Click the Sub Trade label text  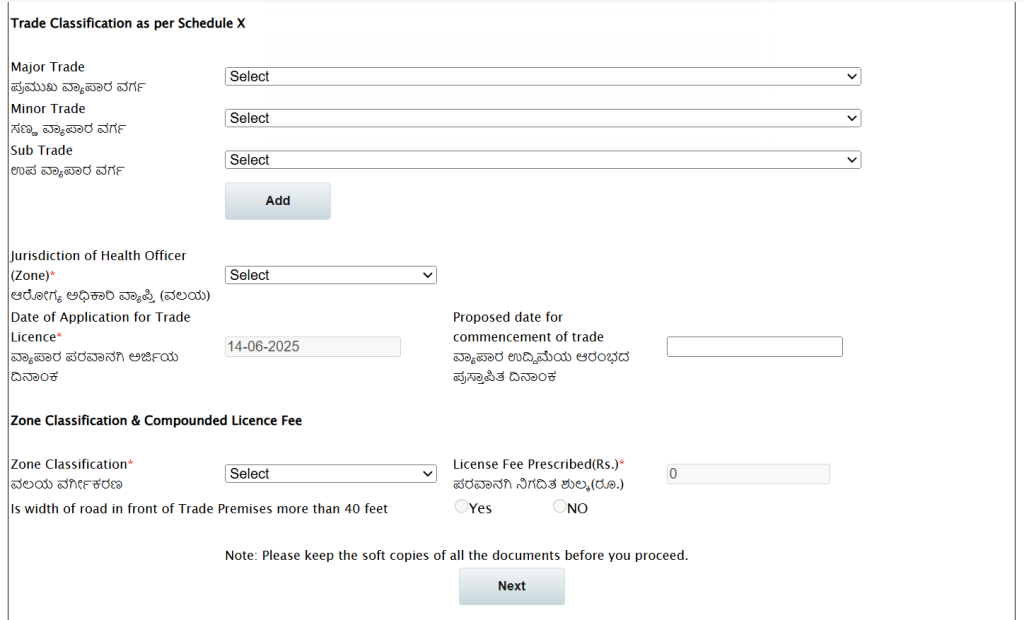coord(41,150)
